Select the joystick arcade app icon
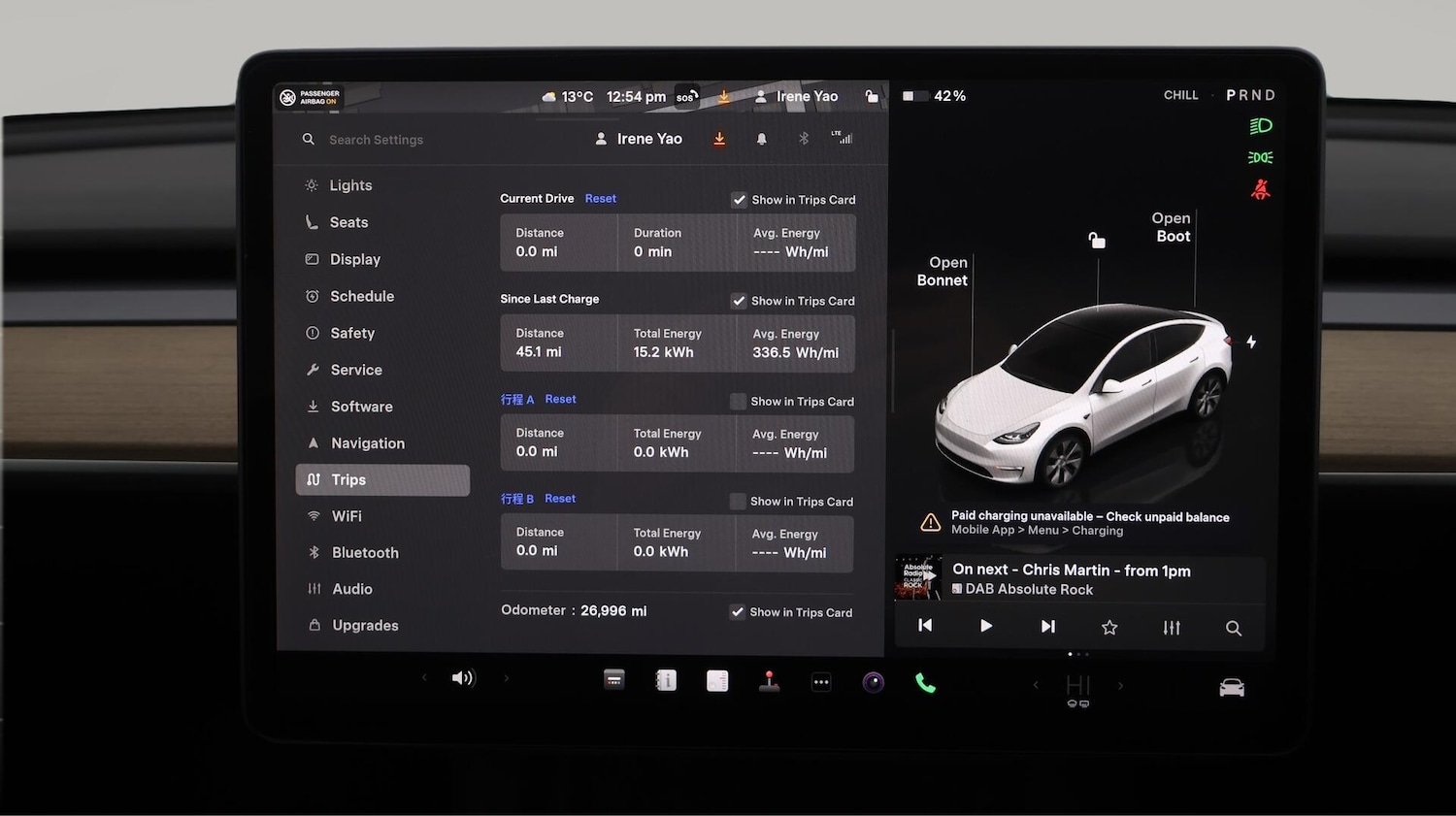Screen dimensions: 1456x816 point(770,681)
